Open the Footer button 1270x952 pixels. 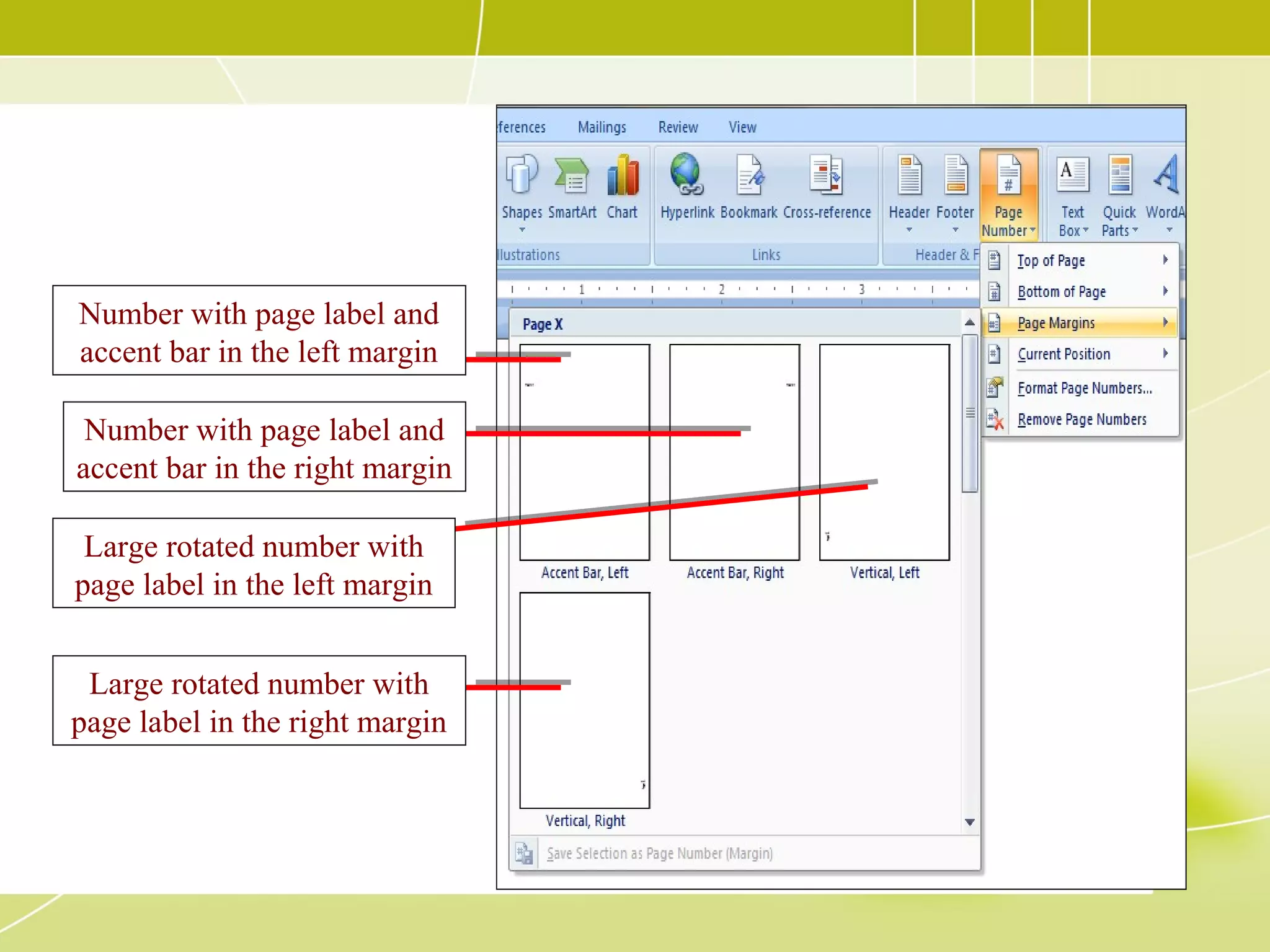click(956, 193)
